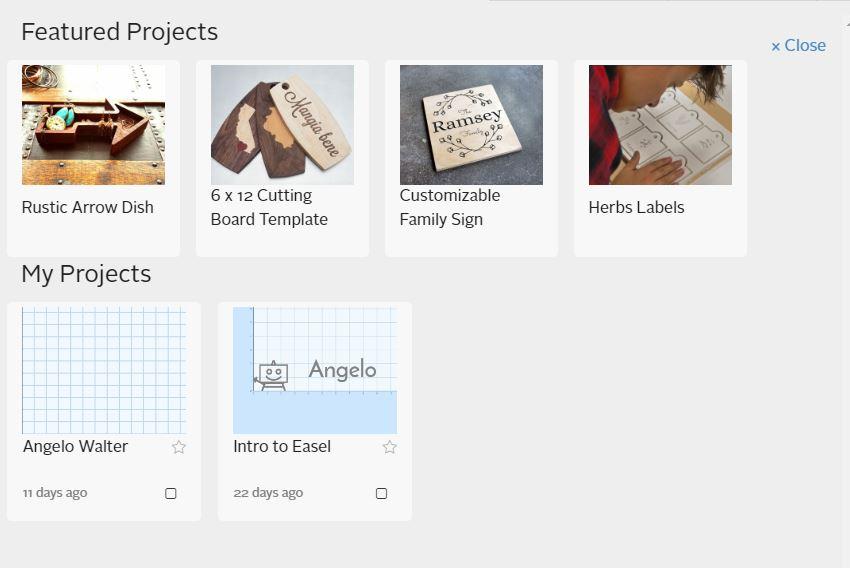The height and width of the screenshot is (568, 850).
Task: Click the Rustic Arrow Dish title
Action: pyautogui.click(x=88, y=208)
